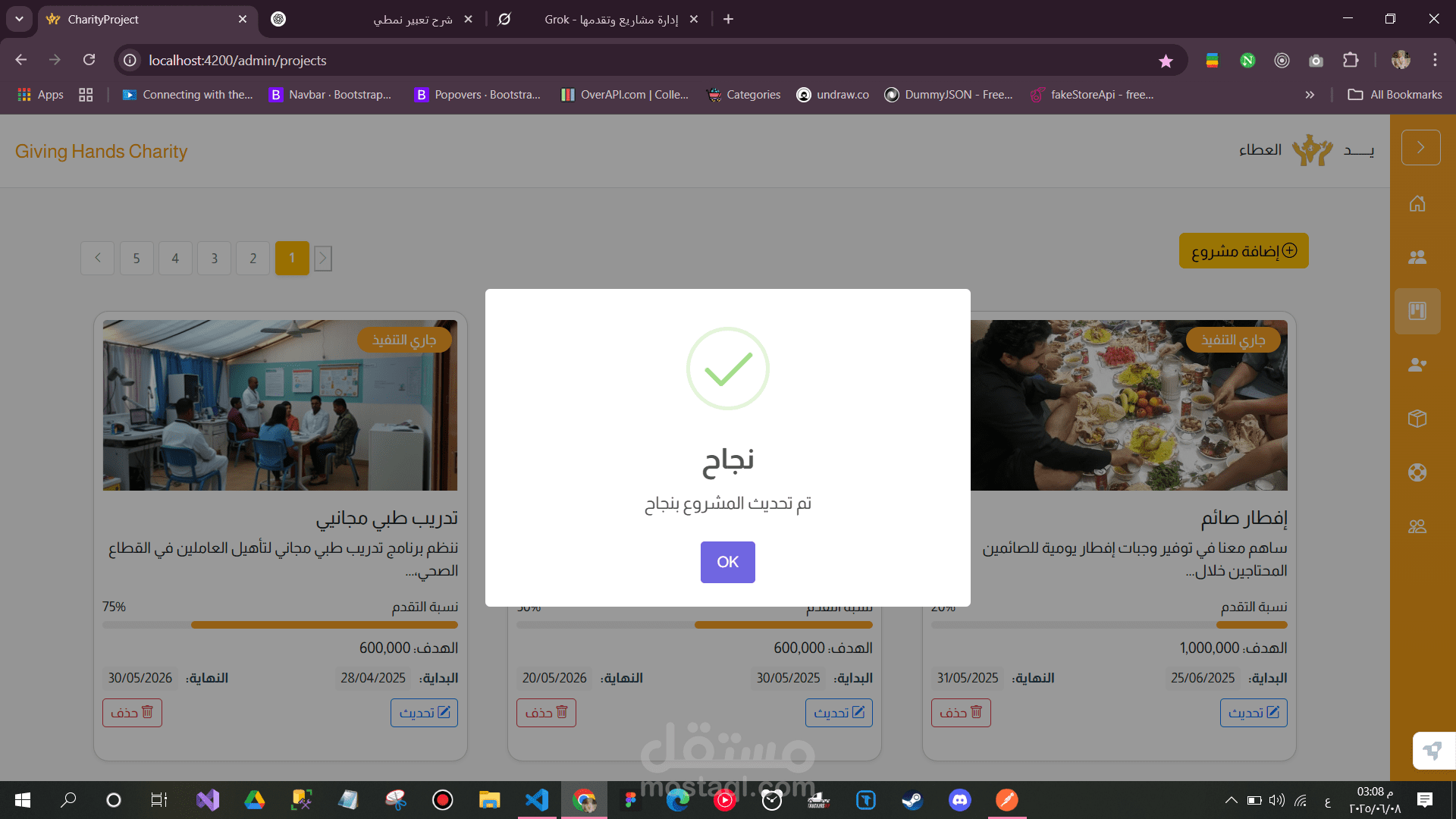Click the medical training project thumbnail
The height and width of the screenshot is (819, 1456).
point(280,405)
